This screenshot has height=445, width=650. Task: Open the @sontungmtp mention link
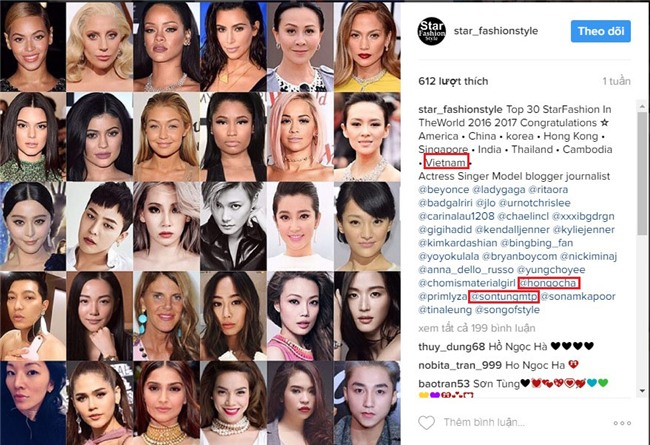click(x=504, y=297)
